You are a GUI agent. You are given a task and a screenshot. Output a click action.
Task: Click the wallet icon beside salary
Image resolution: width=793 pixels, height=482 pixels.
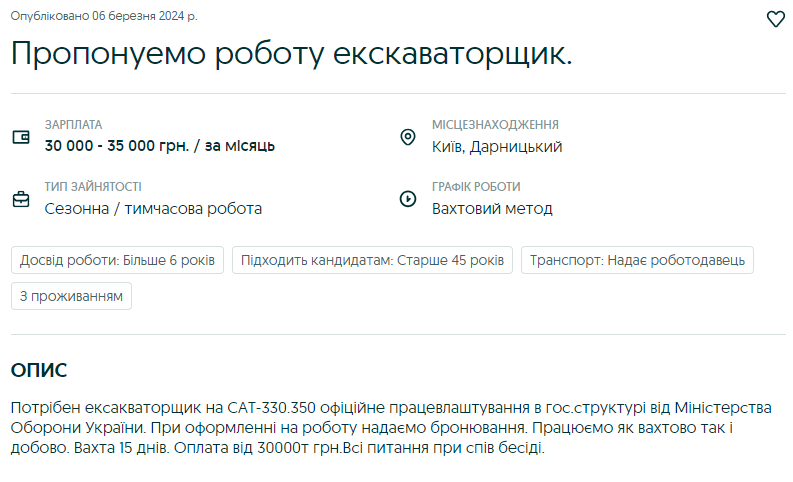coord(21,137)
